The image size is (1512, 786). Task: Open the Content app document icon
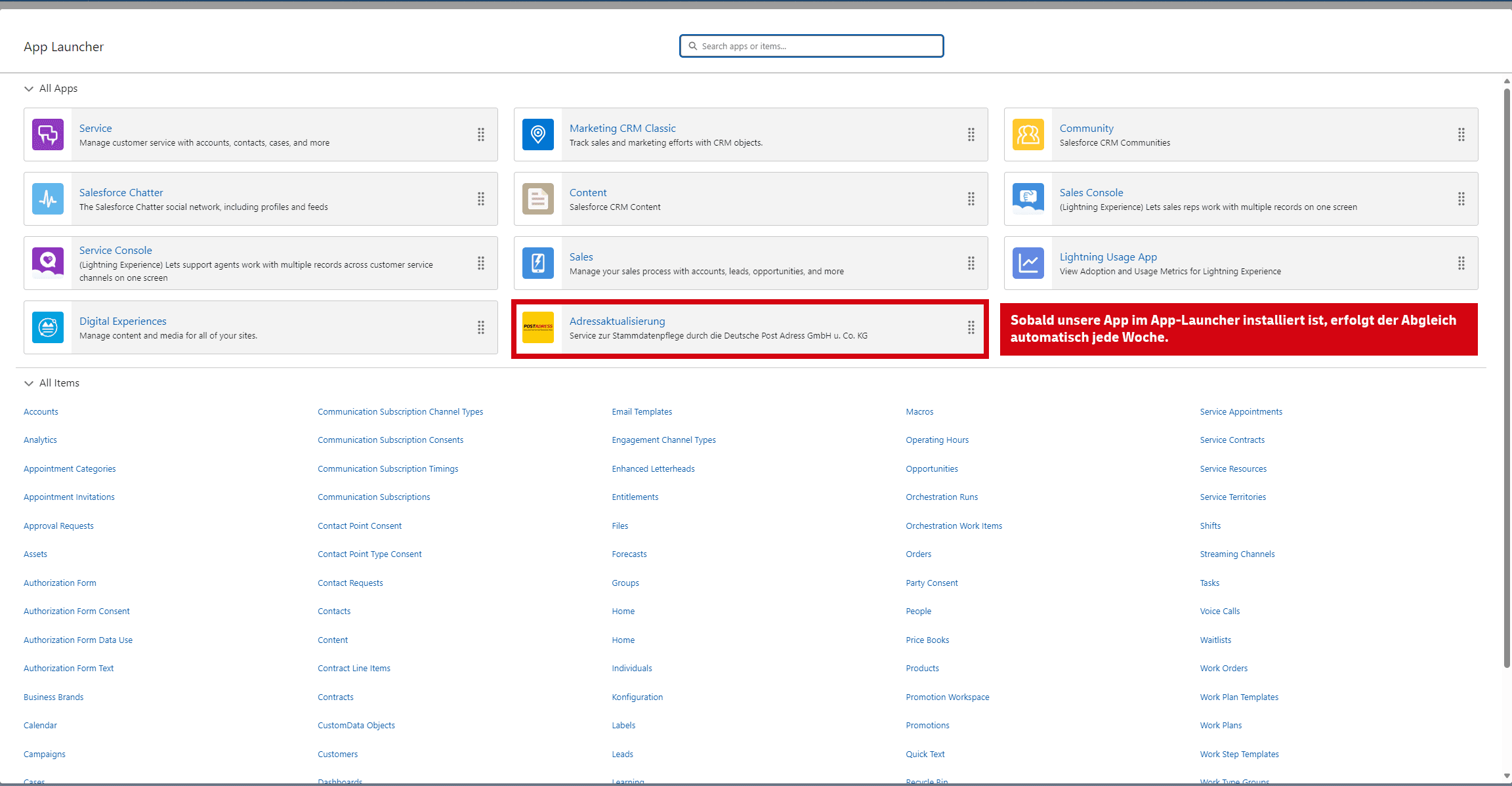pyautogui.click(x=538, y=199)
